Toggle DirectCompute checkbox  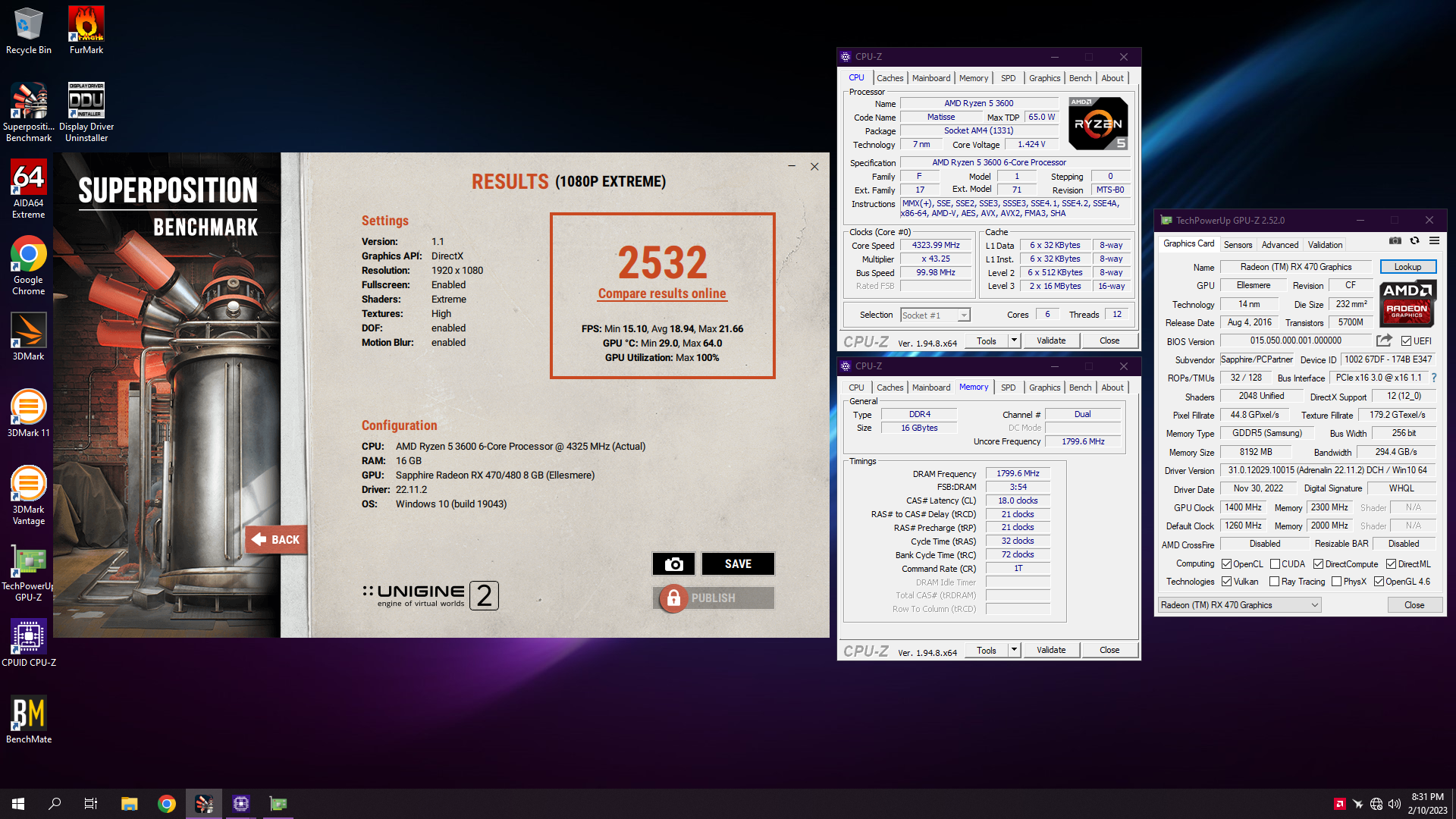coord(1319,564)
